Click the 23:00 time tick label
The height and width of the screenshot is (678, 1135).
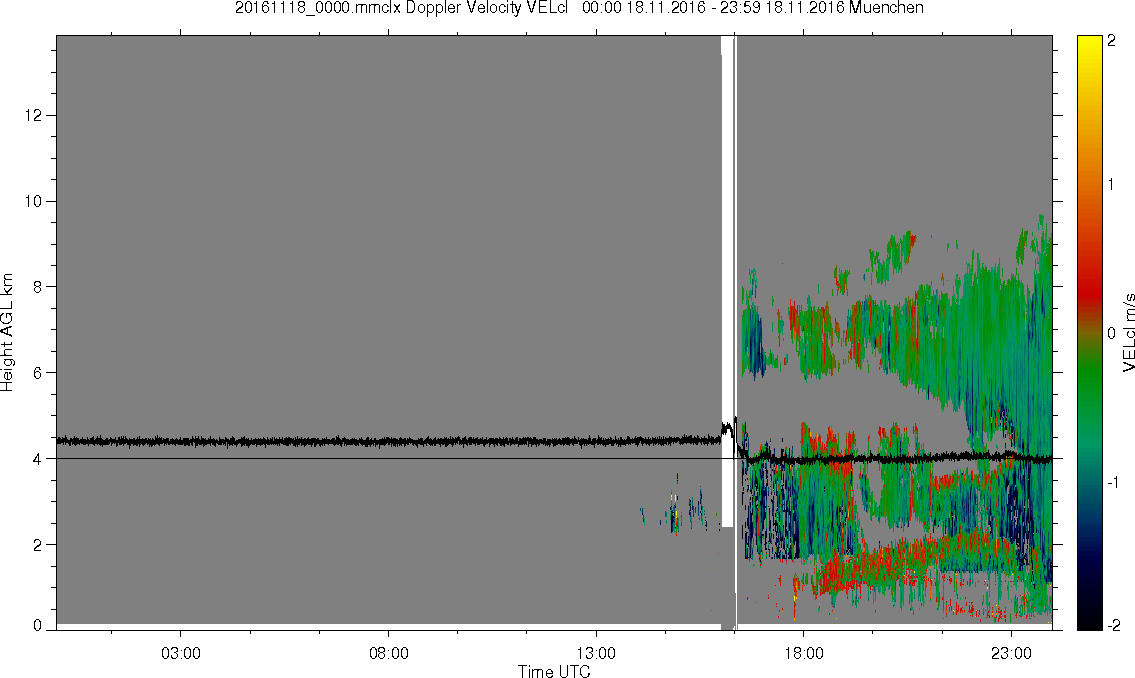pyautogui.click(x=1011, y=653)
